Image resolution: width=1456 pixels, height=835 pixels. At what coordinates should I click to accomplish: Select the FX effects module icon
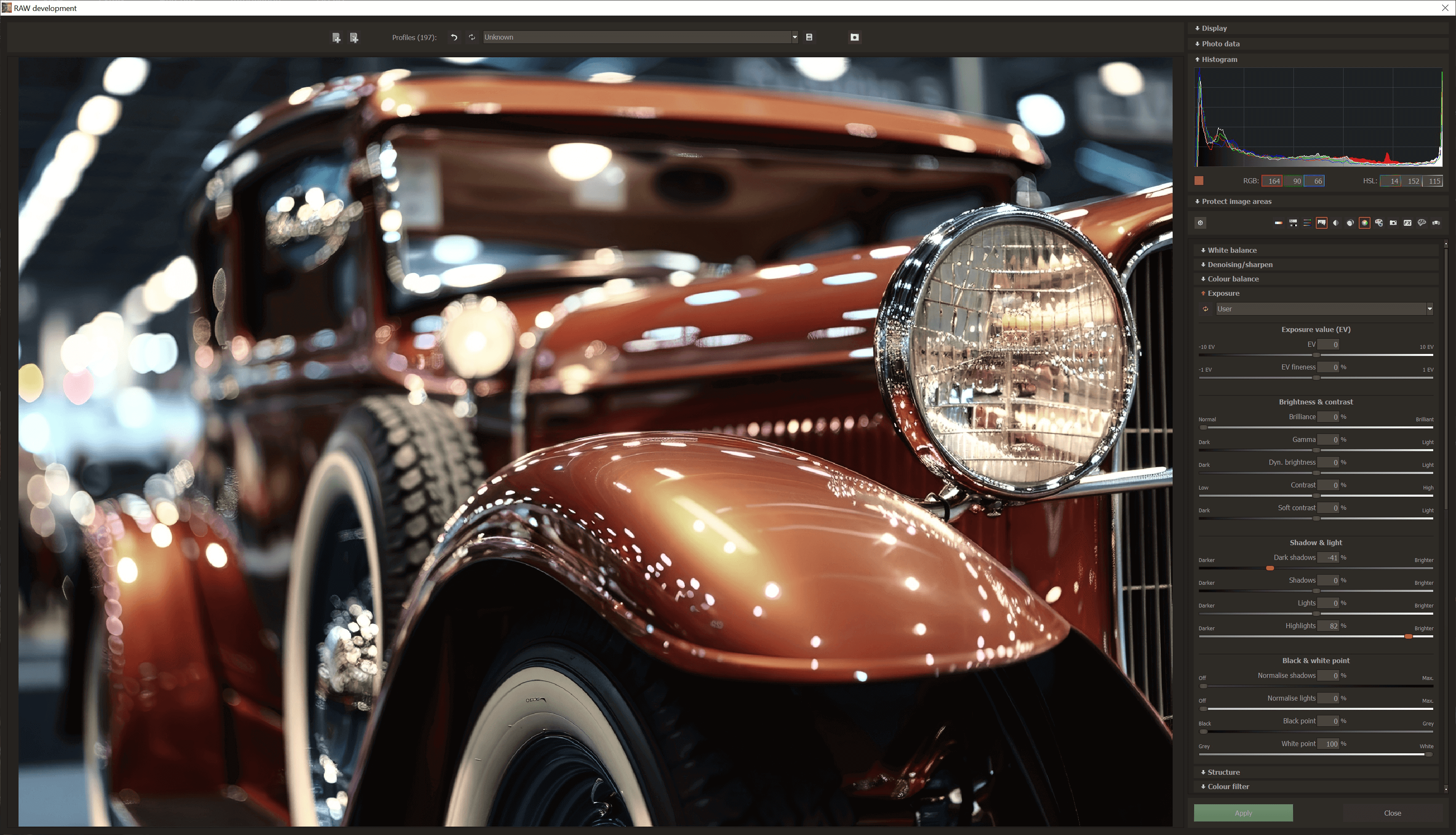[x=1407, y=223]
